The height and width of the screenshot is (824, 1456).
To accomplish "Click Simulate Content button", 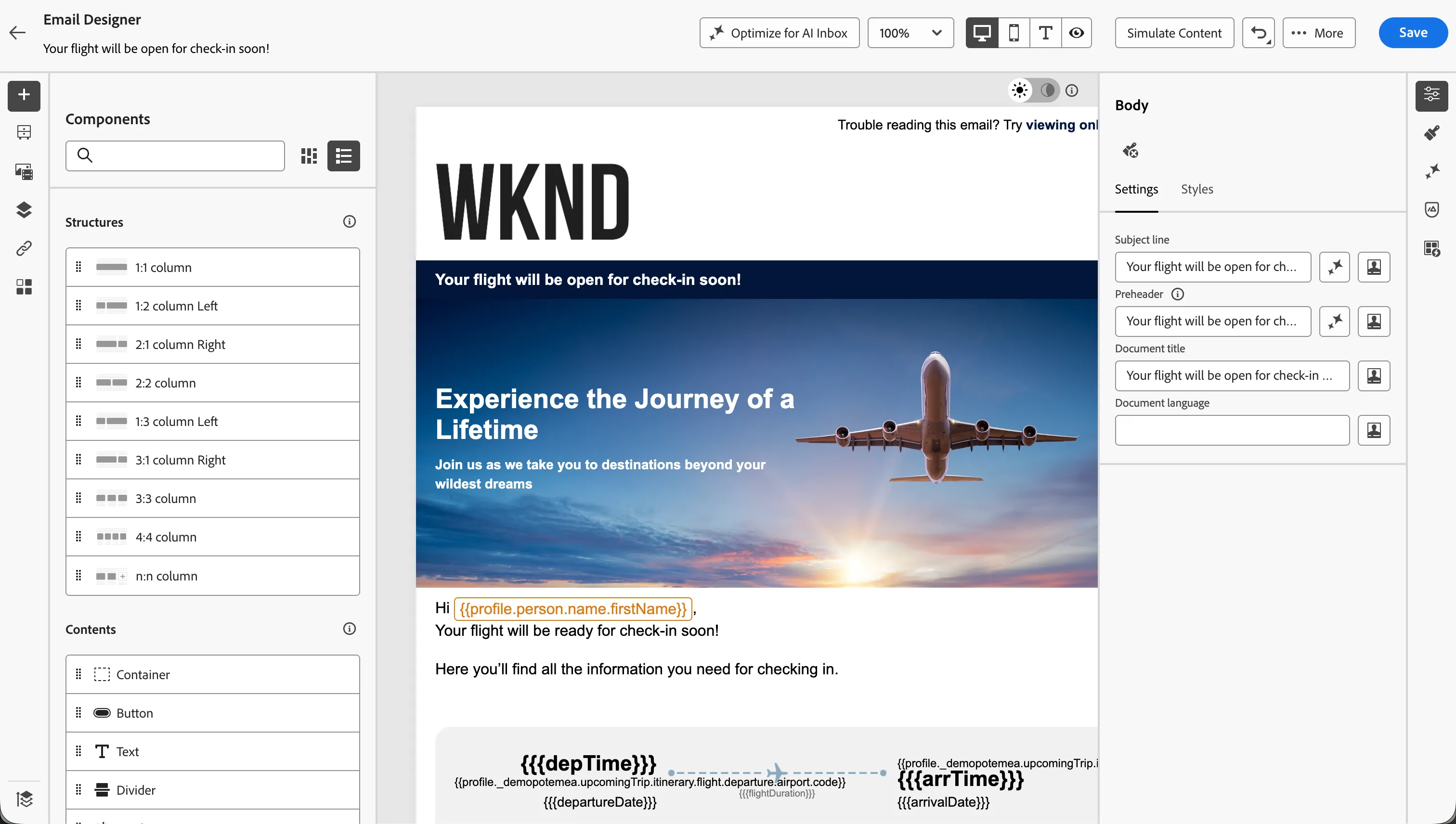I will click(x=1174, y=33).
